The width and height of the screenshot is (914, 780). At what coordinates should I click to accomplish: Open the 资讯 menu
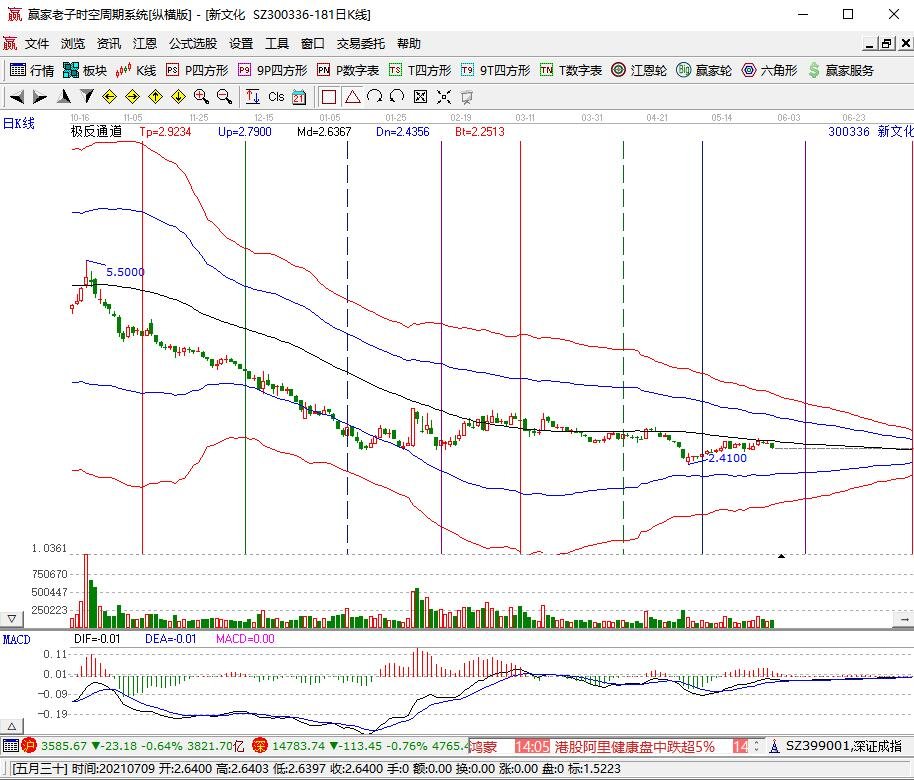(109, 44)
